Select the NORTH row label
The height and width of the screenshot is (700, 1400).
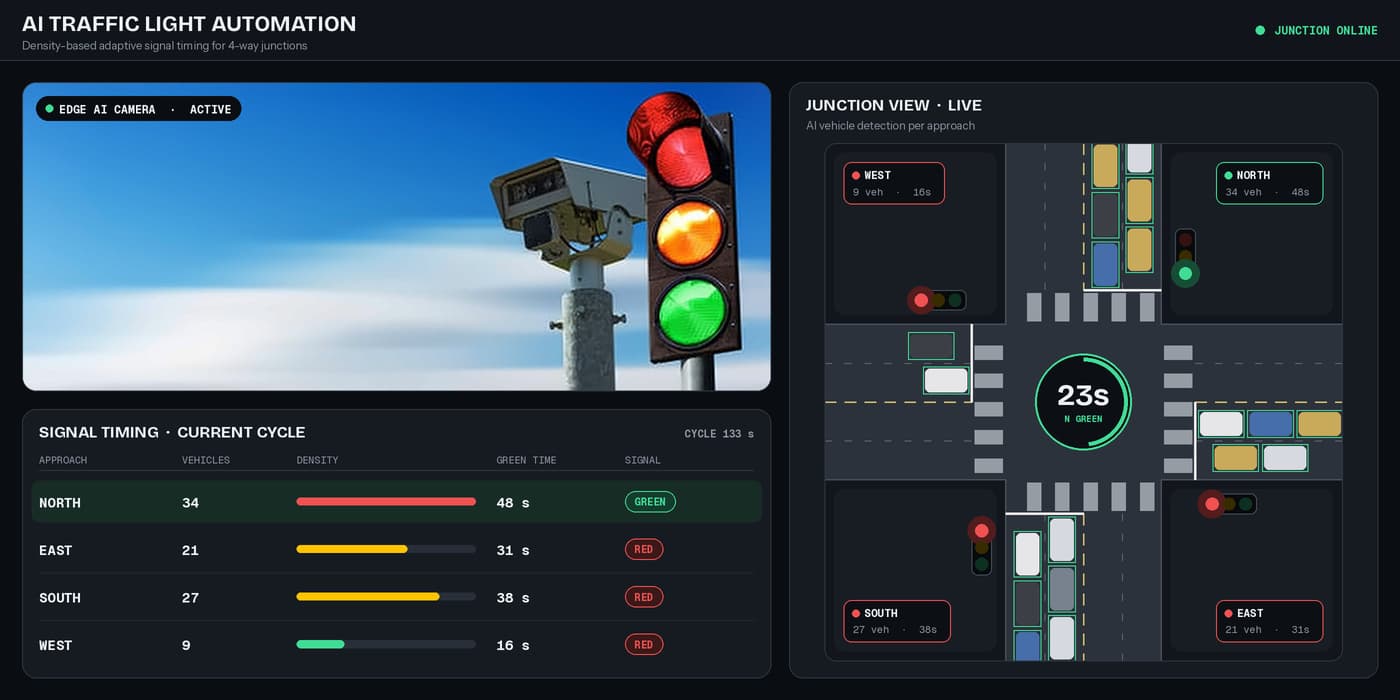tap(60, 503)
